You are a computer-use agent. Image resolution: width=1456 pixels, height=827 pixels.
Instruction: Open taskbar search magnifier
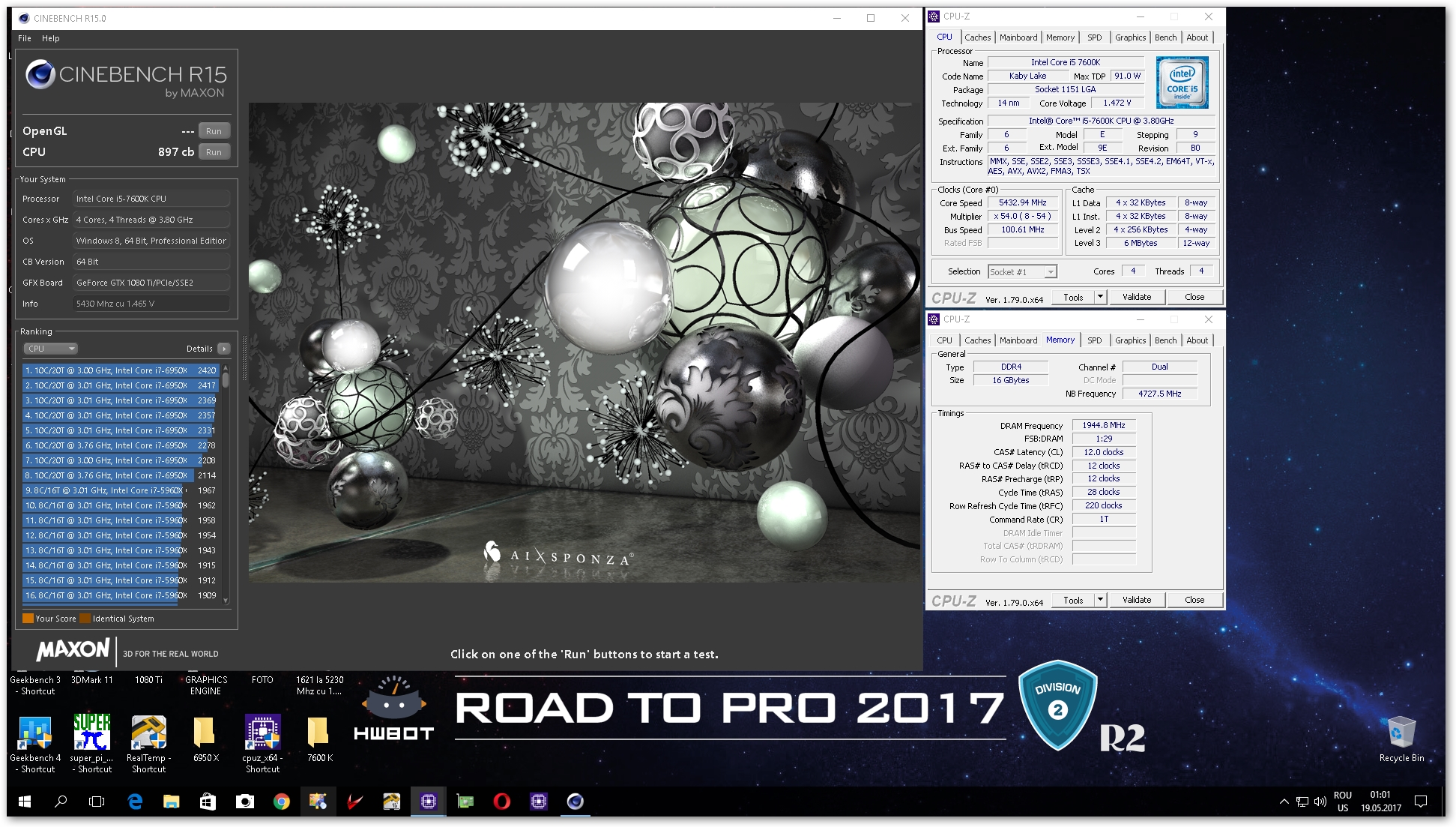click(61, 802)
